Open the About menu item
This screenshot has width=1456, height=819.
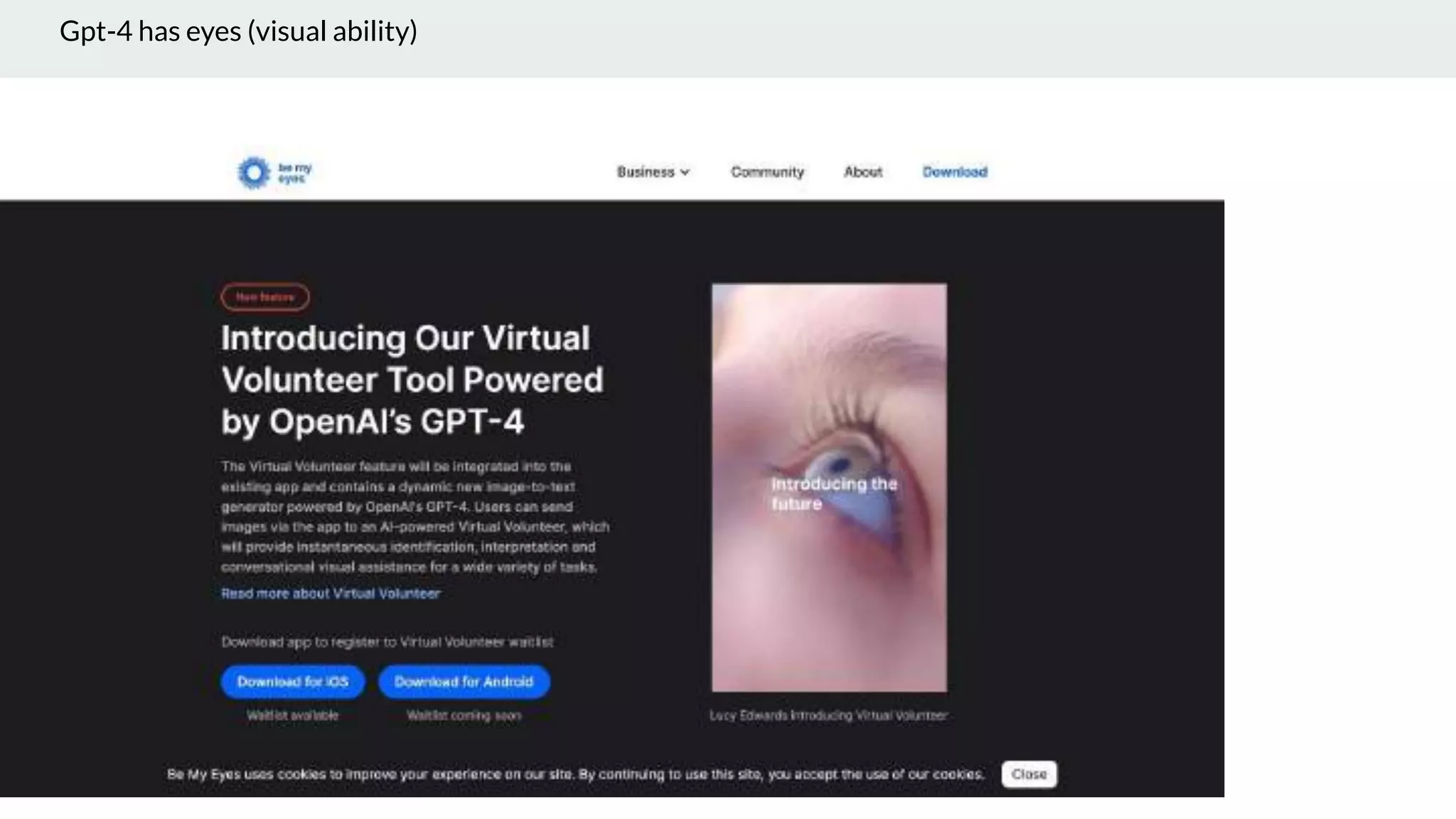862,172
